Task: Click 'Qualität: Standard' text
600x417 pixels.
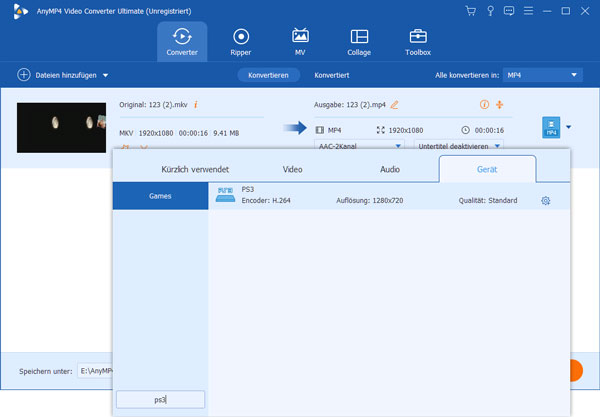Action: [488, 200]
